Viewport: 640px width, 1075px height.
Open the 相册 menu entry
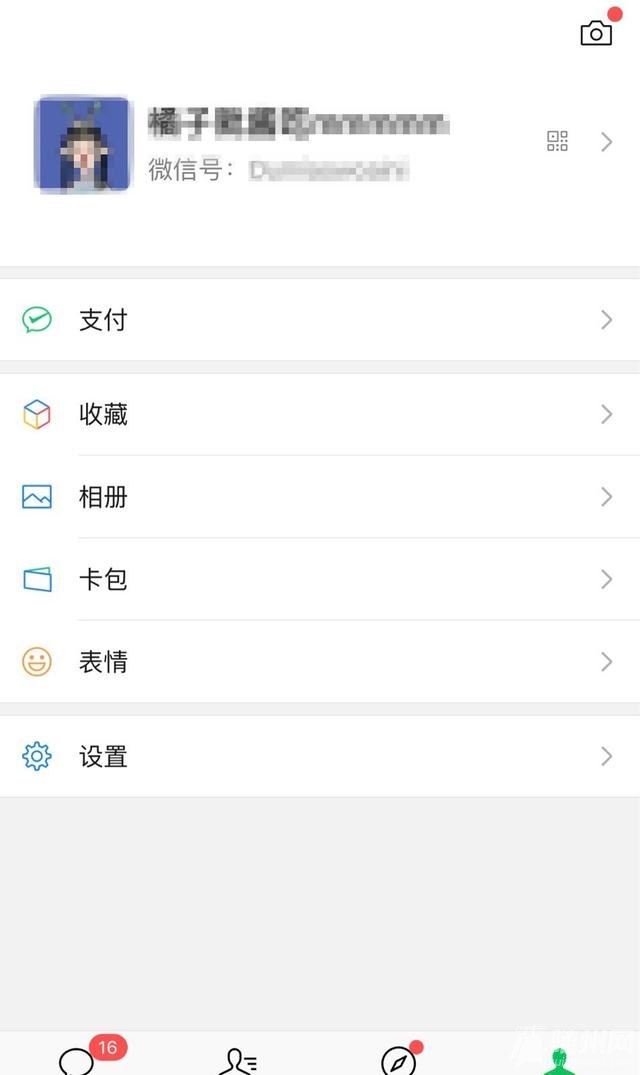320,496
